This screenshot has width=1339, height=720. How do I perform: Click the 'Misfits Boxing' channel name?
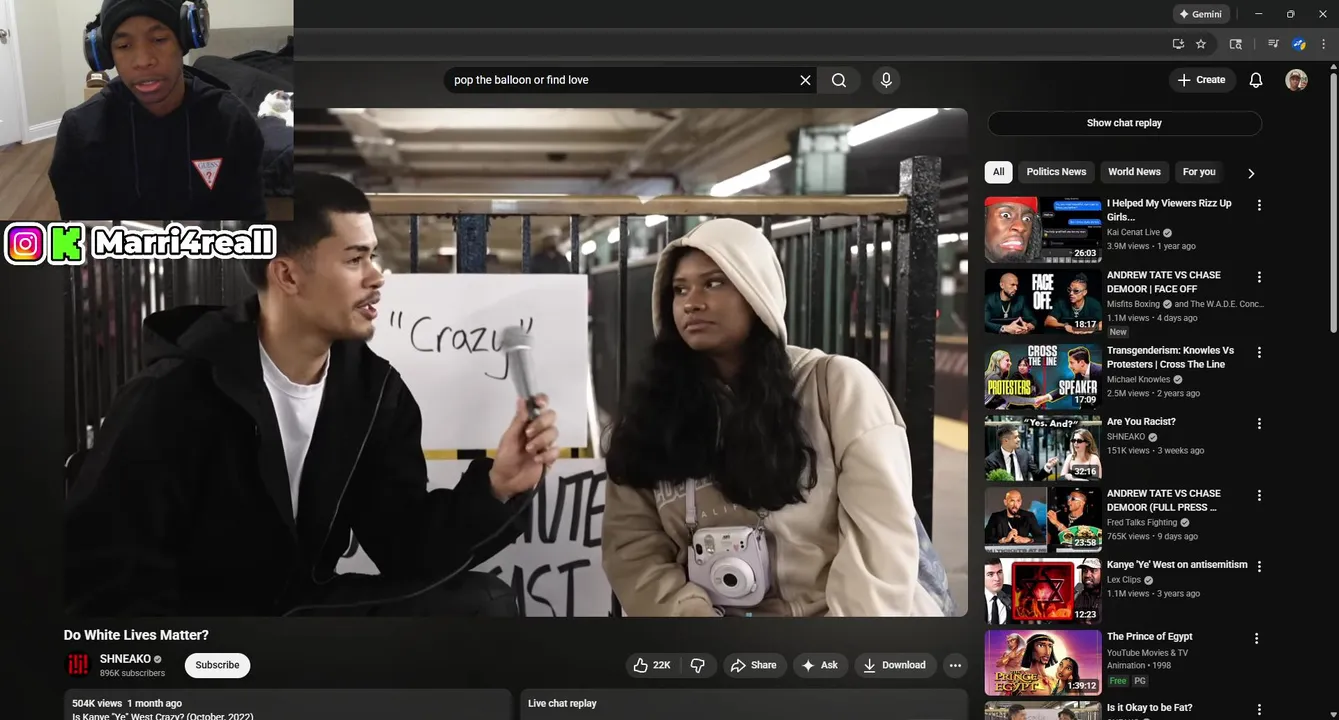pyautogui.click(x=1133, y=304)
